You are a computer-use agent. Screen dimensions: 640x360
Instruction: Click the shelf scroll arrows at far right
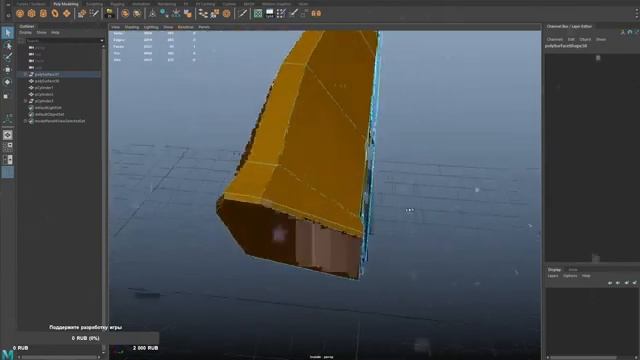pyautogui.click(x=637, y=13)
